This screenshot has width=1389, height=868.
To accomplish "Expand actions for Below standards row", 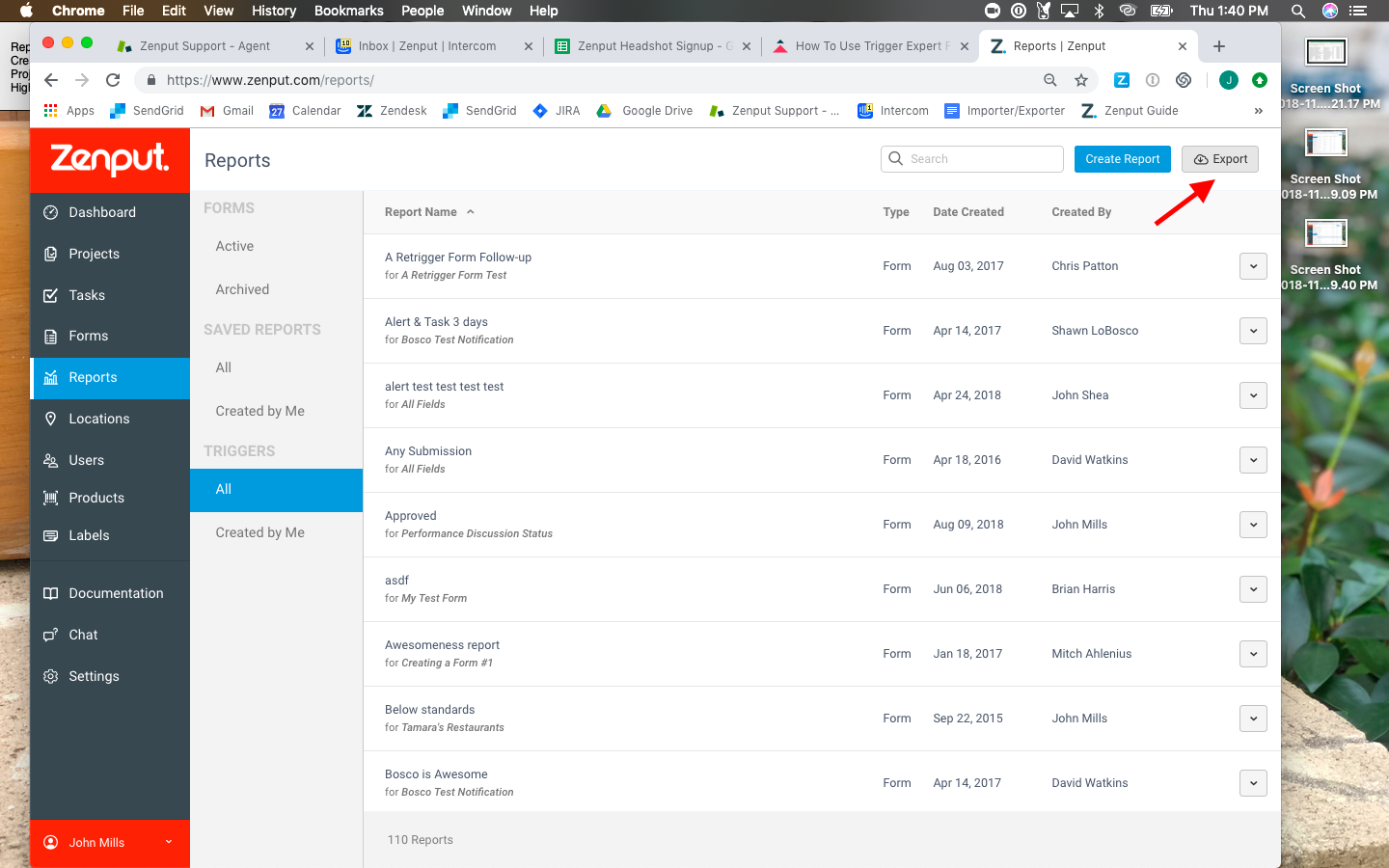I will 1253,719.
